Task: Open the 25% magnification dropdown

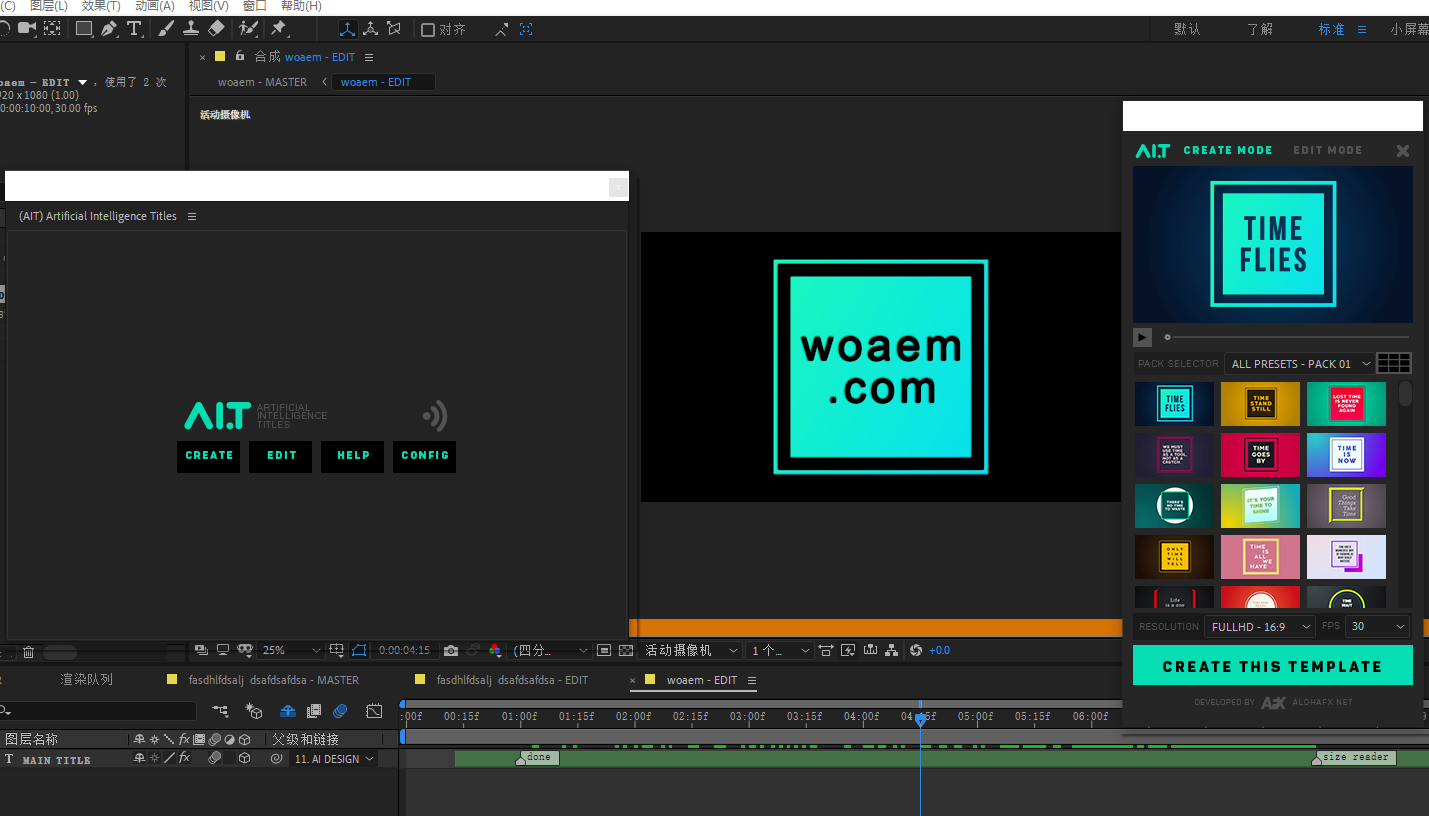Action: tap(291, 650)
